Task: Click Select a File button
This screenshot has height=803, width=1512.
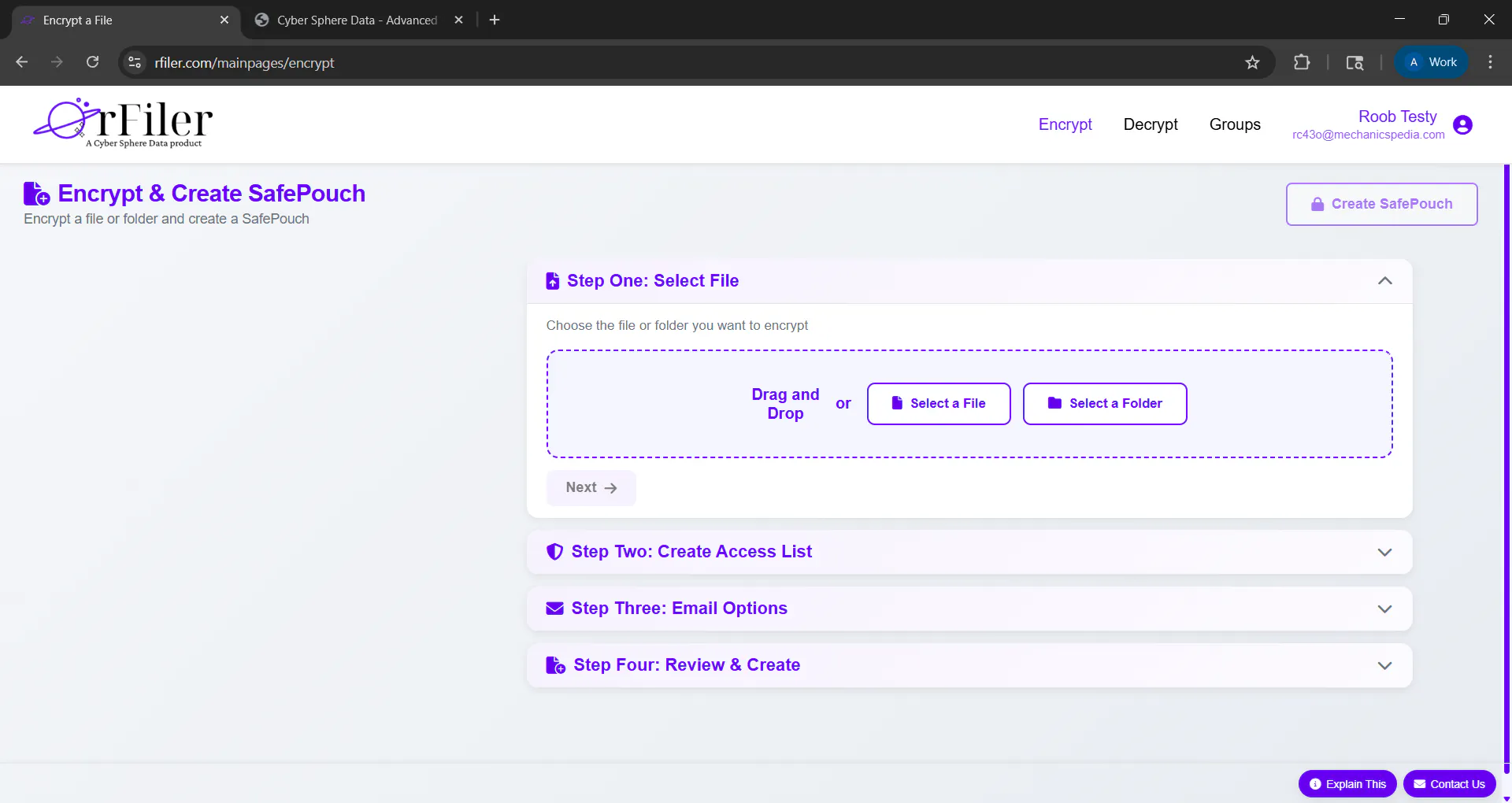Action: click(939, 403)
